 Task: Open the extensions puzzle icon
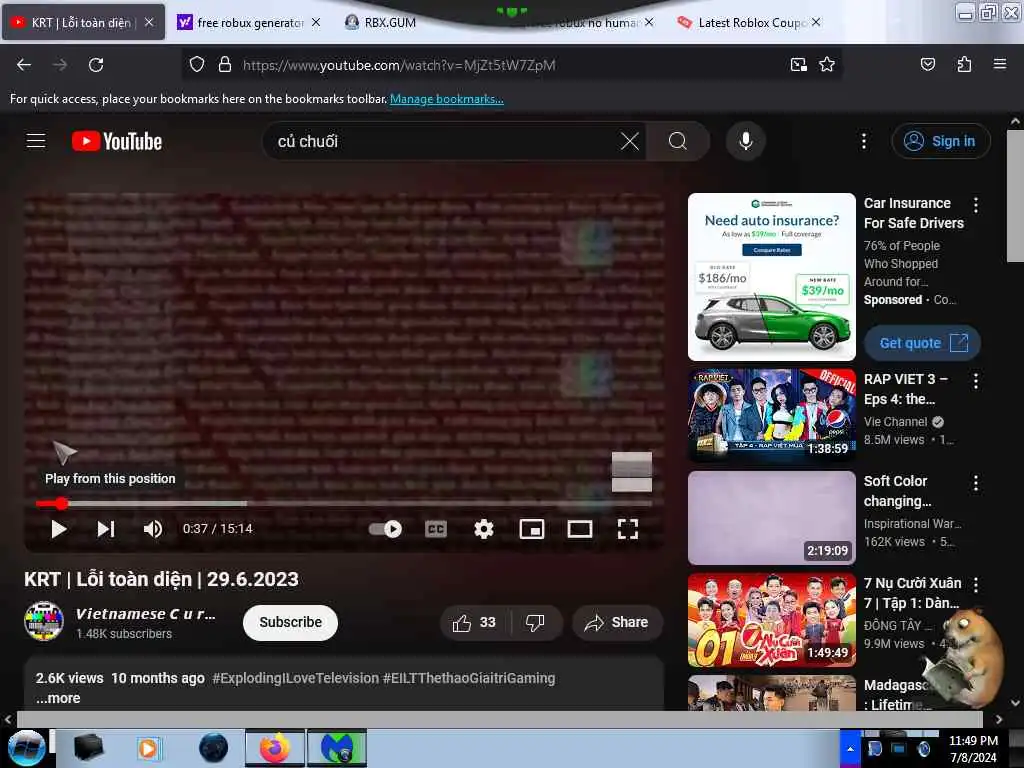coord(964,65)
